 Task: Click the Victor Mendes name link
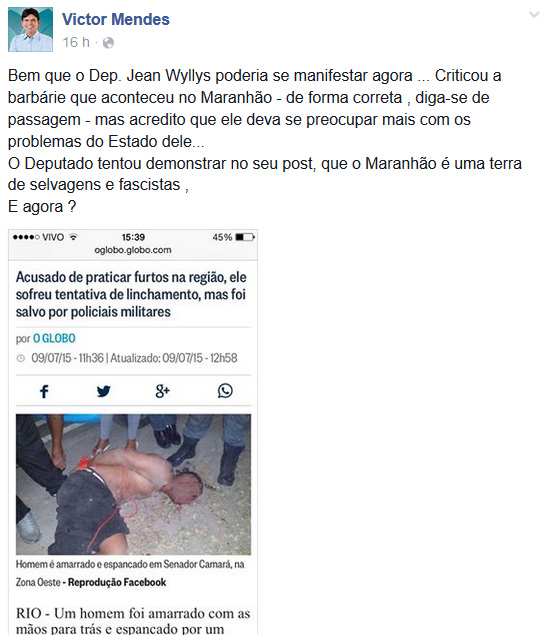pyautogui.click(x=116, y=19)
